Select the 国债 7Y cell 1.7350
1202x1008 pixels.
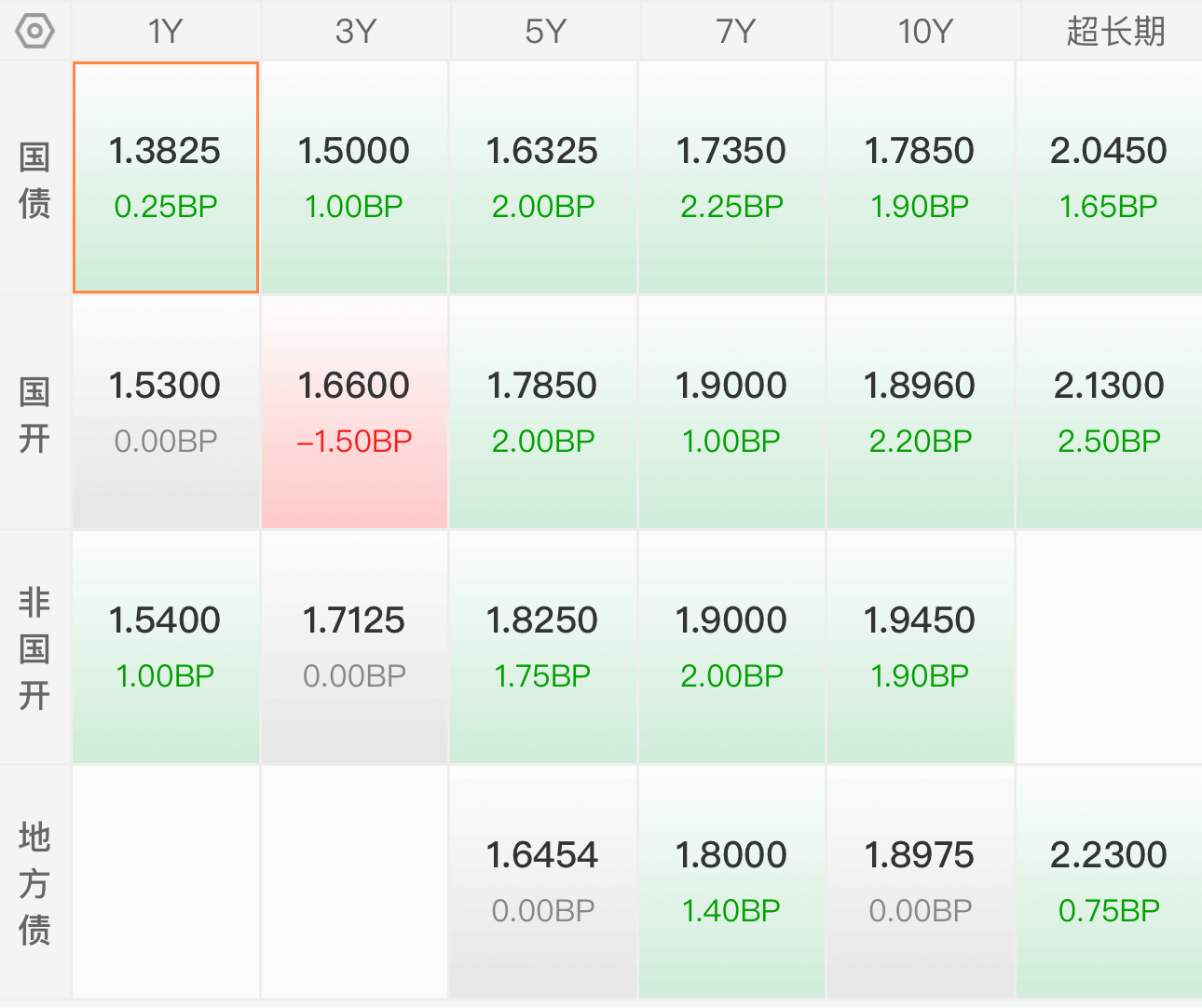[x=731, y=178]
